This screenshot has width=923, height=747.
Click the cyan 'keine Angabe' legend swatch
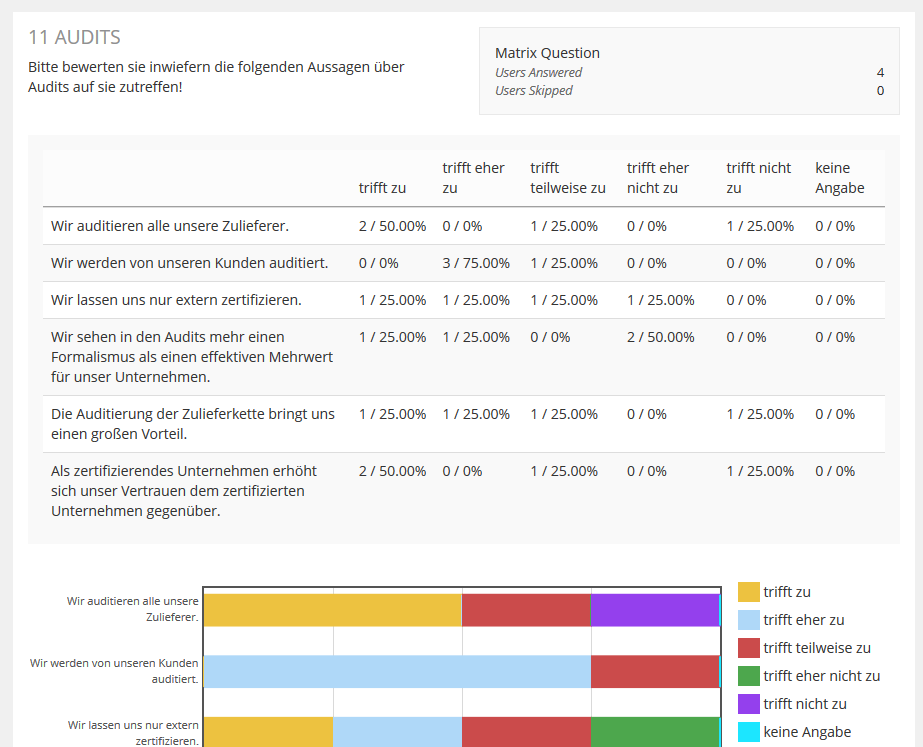point(749,732)
